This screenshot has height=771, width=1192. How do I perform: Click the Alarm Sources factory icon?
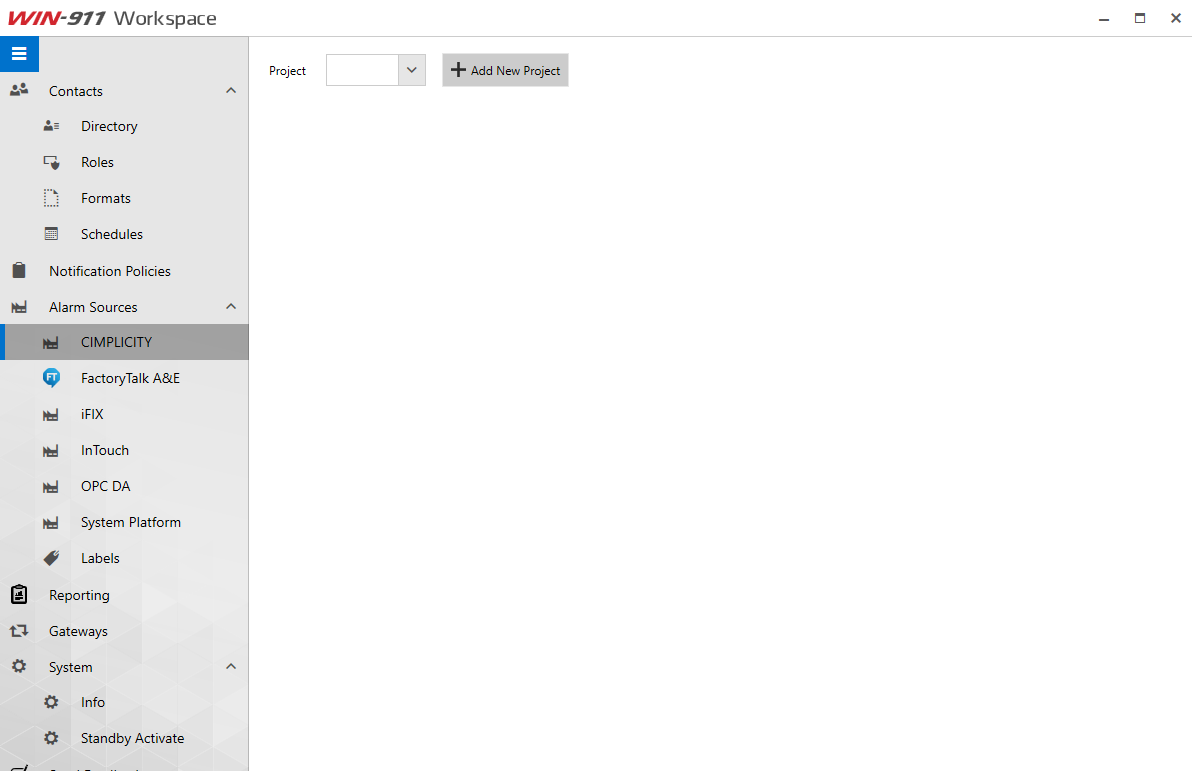click(x=19, y=307)
